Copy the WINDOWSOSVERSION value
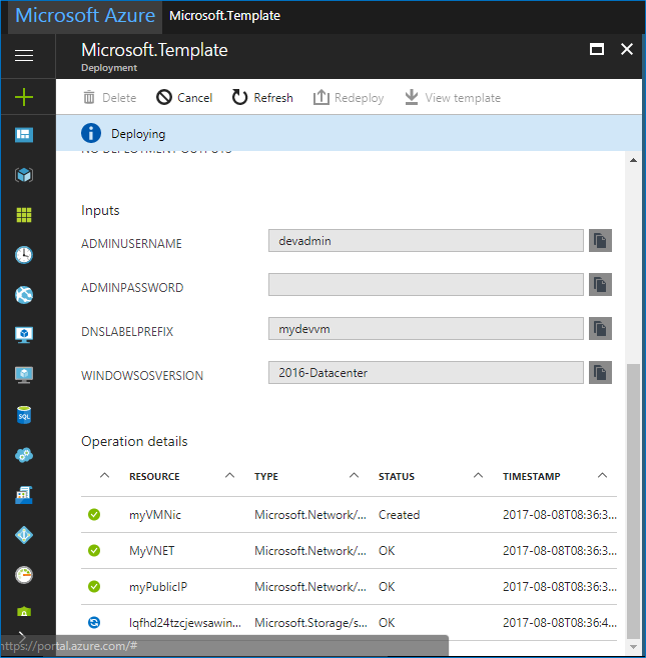Screen dimensions: 646x658 [x=600, y=372]
